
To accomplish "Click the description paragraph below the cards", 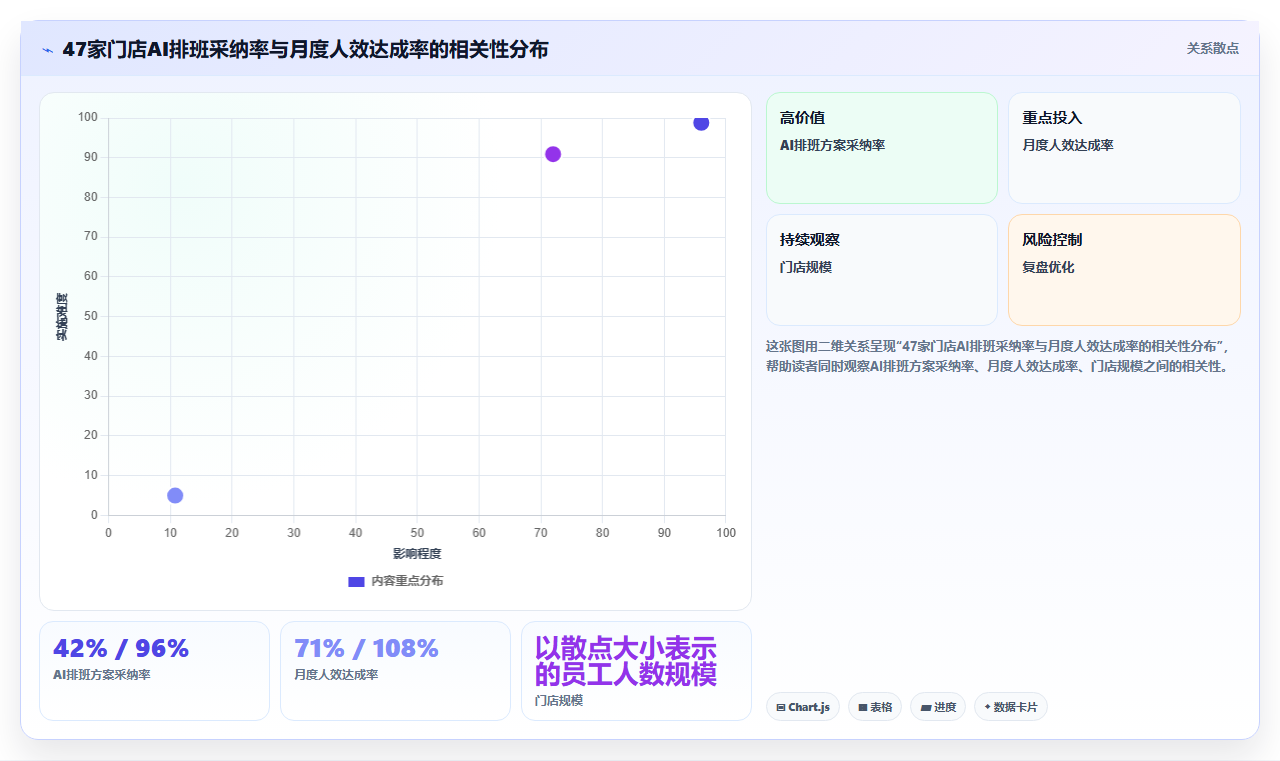I will point(1003,356).
